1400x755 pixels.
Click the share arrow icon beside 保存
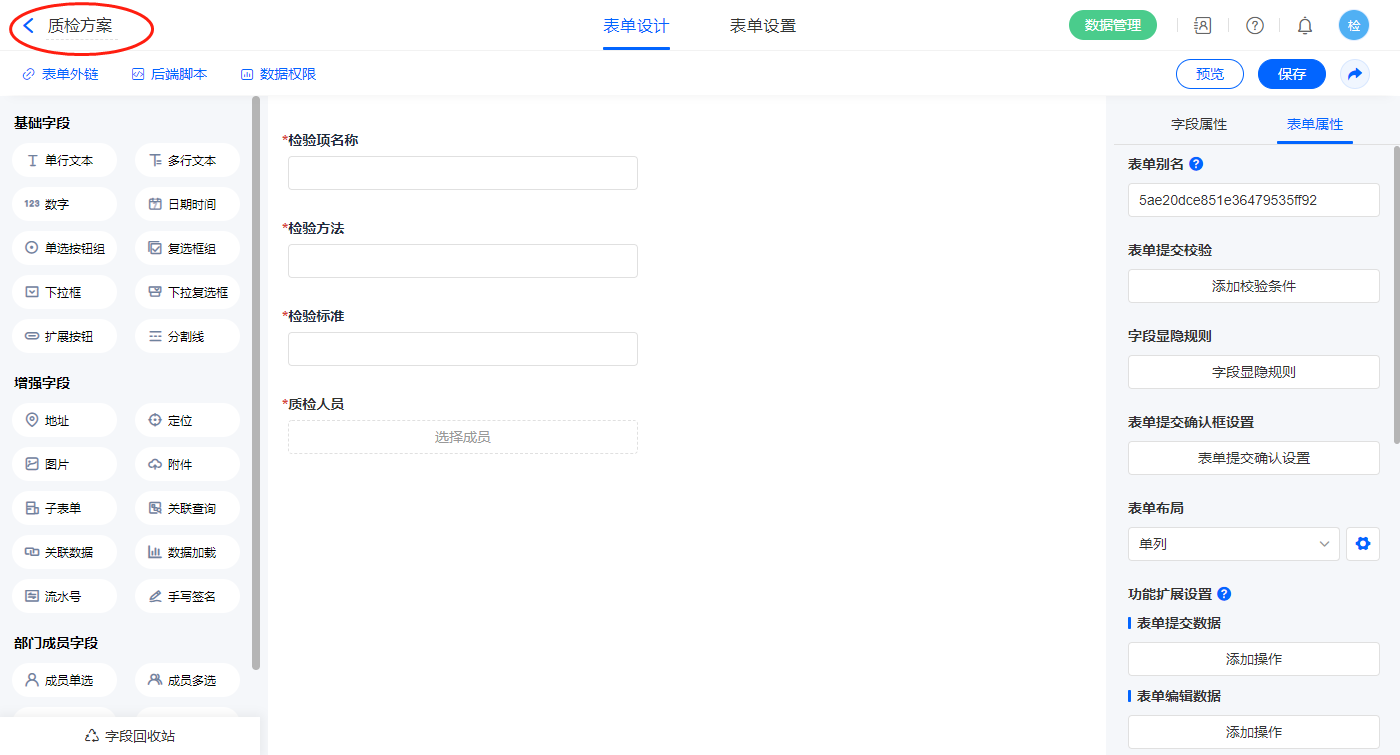click(x=1355, y=74)
